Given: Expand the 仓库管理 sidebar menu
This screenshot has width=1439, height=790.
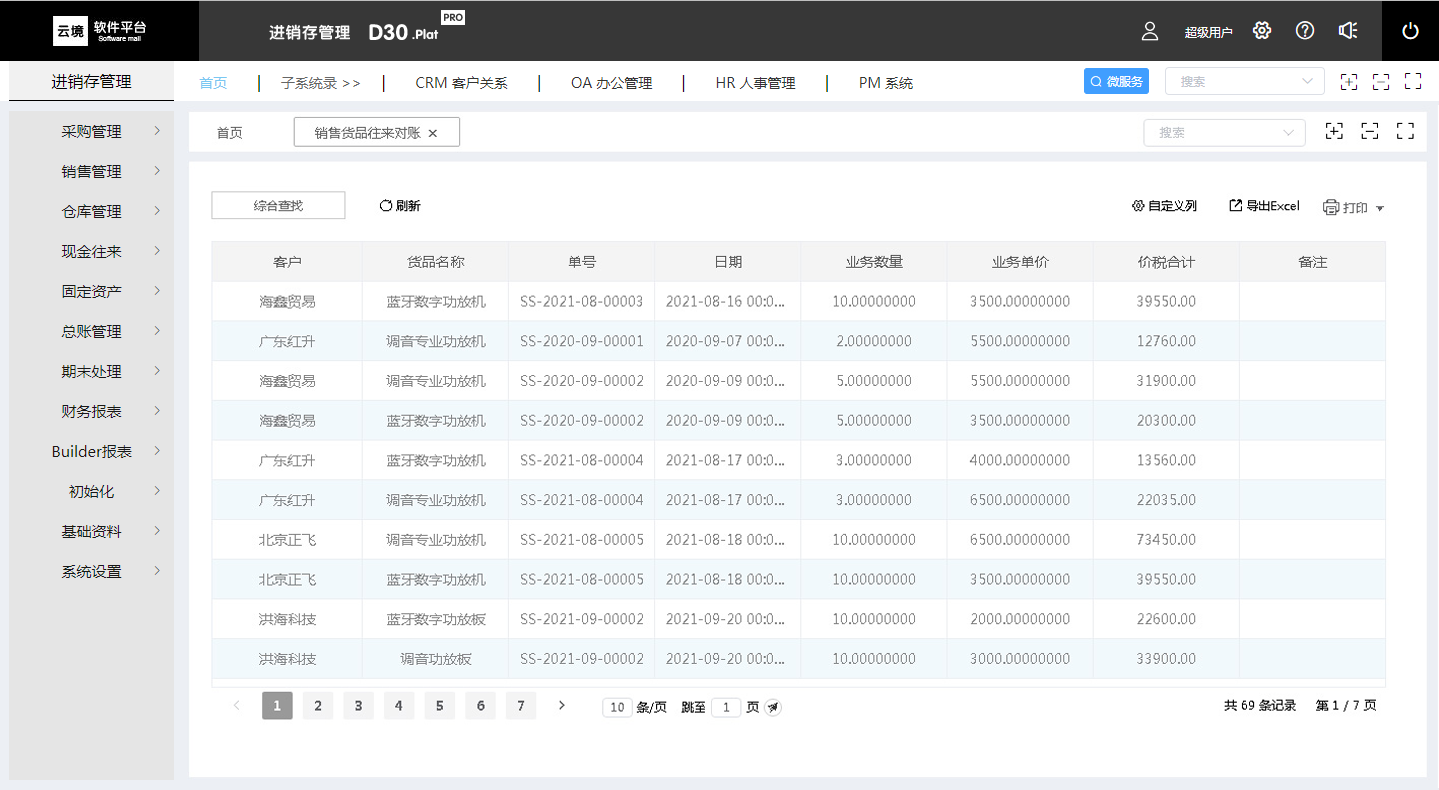Looking at the screenshot, I should [x=92, y=211].
